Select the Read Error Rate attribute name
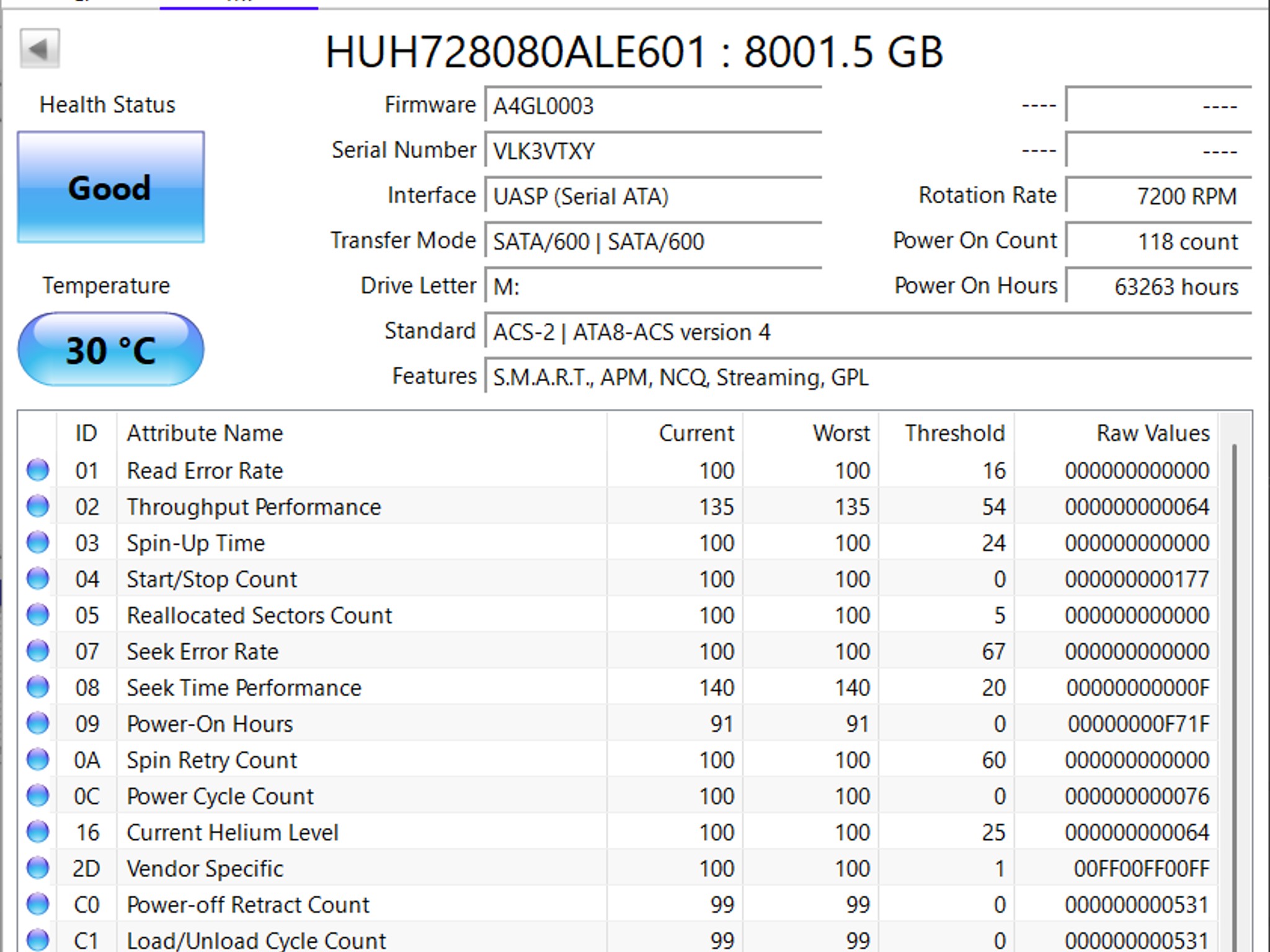Screen dimensions: 1270x952 [205, 471]
